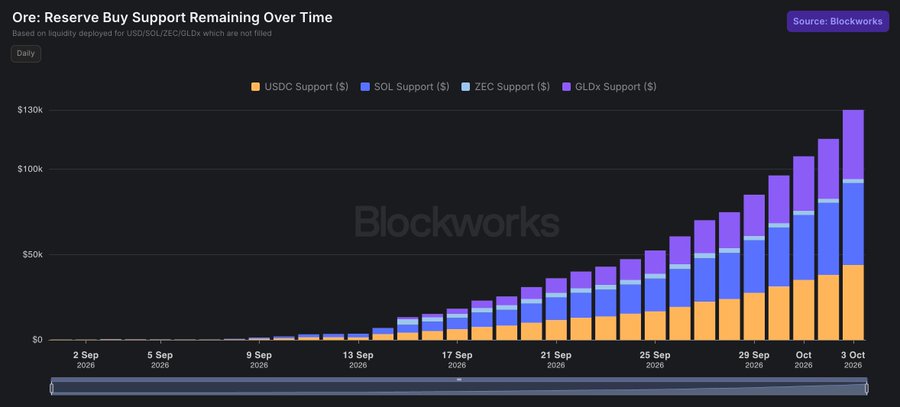This screenshot has width=900, height=407.
Task: Click the Source: Blockworks button
Action: pos(837,21)
